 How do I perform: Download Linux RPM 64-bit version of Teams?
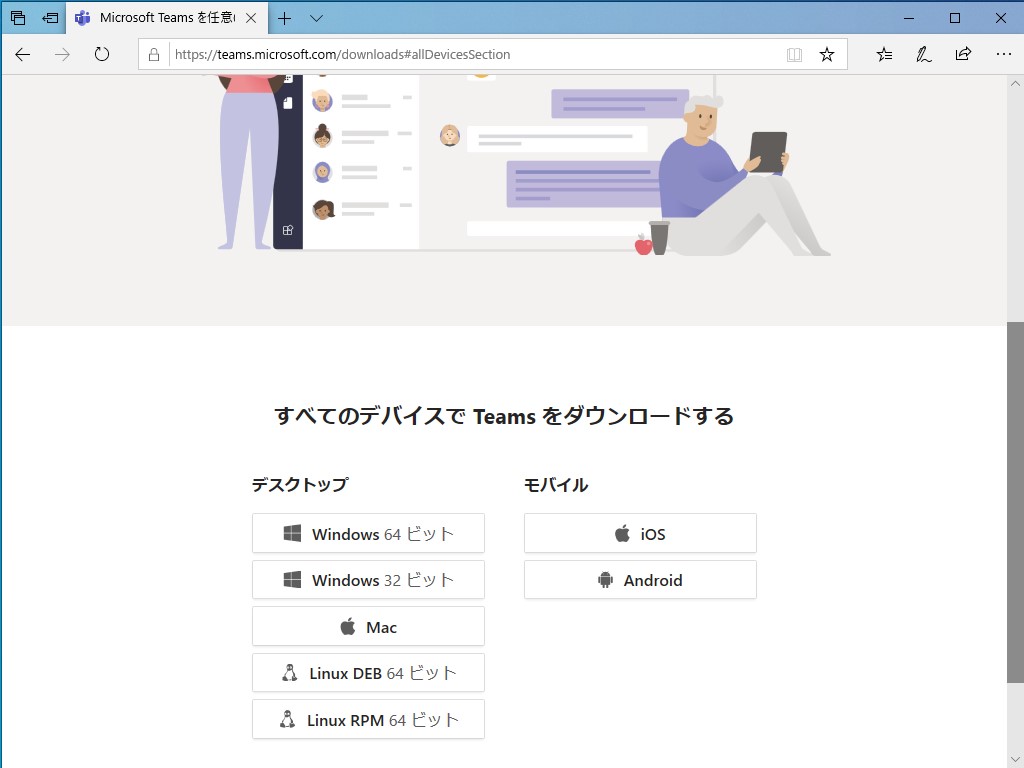[368, 719]
